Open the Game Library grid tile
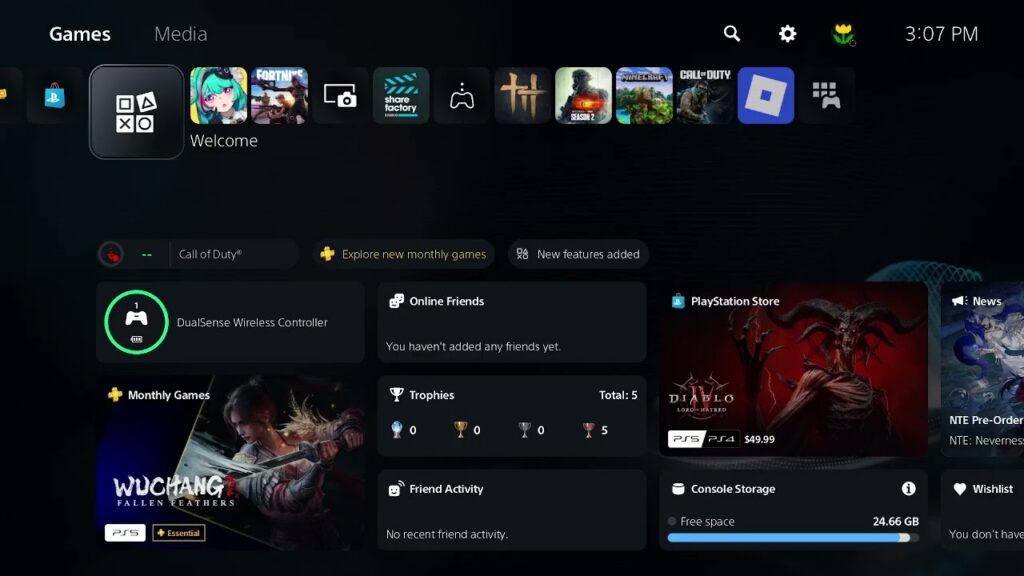1024x576 pixels. pos(826,95)
